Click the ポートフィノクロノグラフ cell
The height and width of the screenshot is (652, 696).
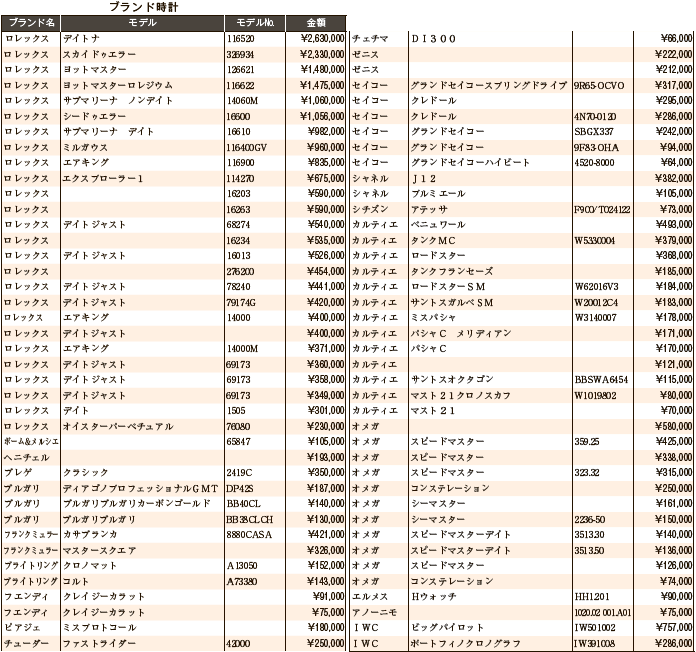click(x=466, y=643)
